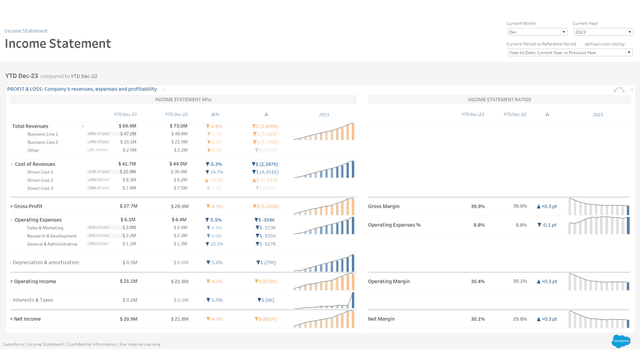Click the Interests & Taxes sparkline chart
This screenshot has width=640, height=363.
pyautogui.click(x=324, y=301)
